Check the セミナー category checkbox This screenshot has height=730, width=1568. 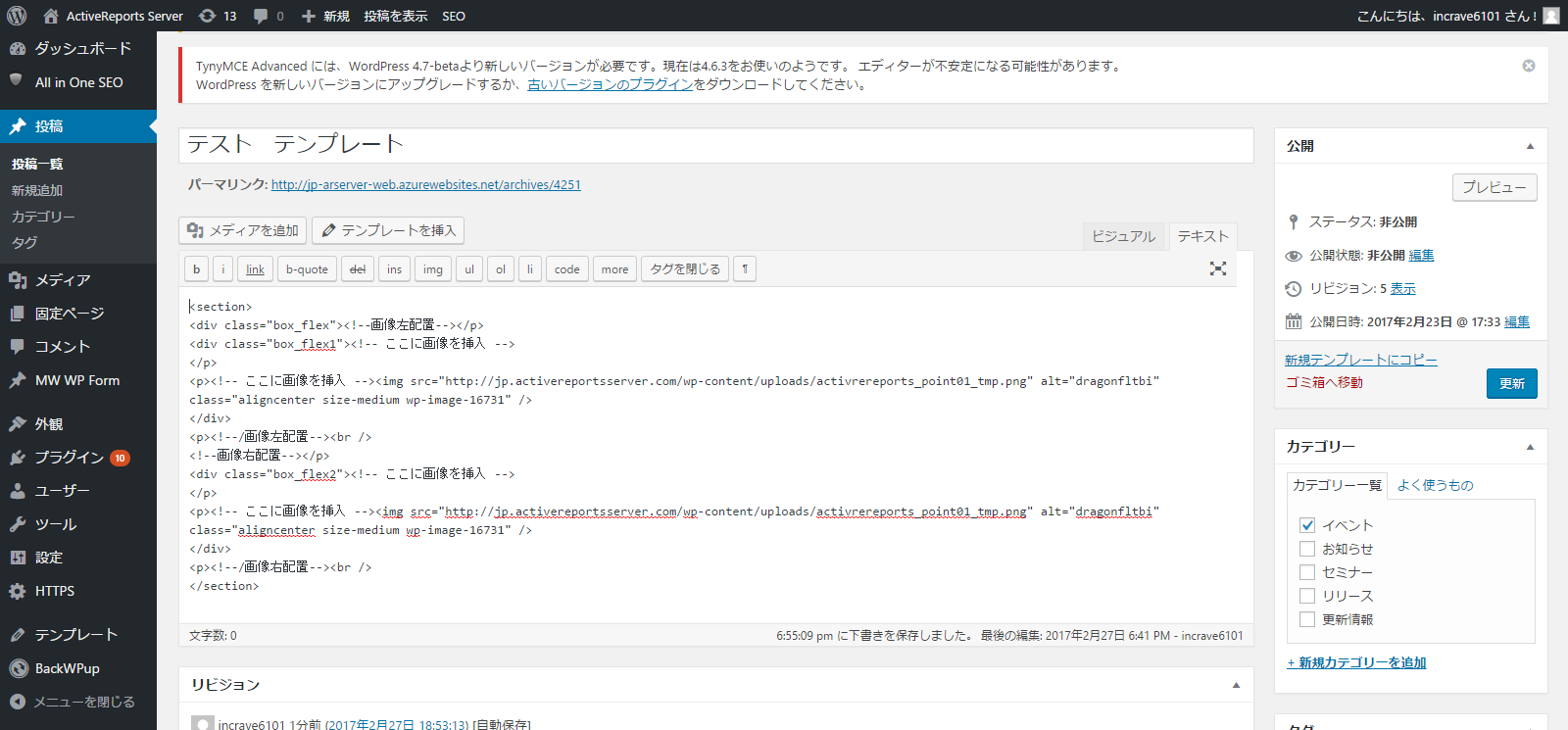(x=1307, y=572)
